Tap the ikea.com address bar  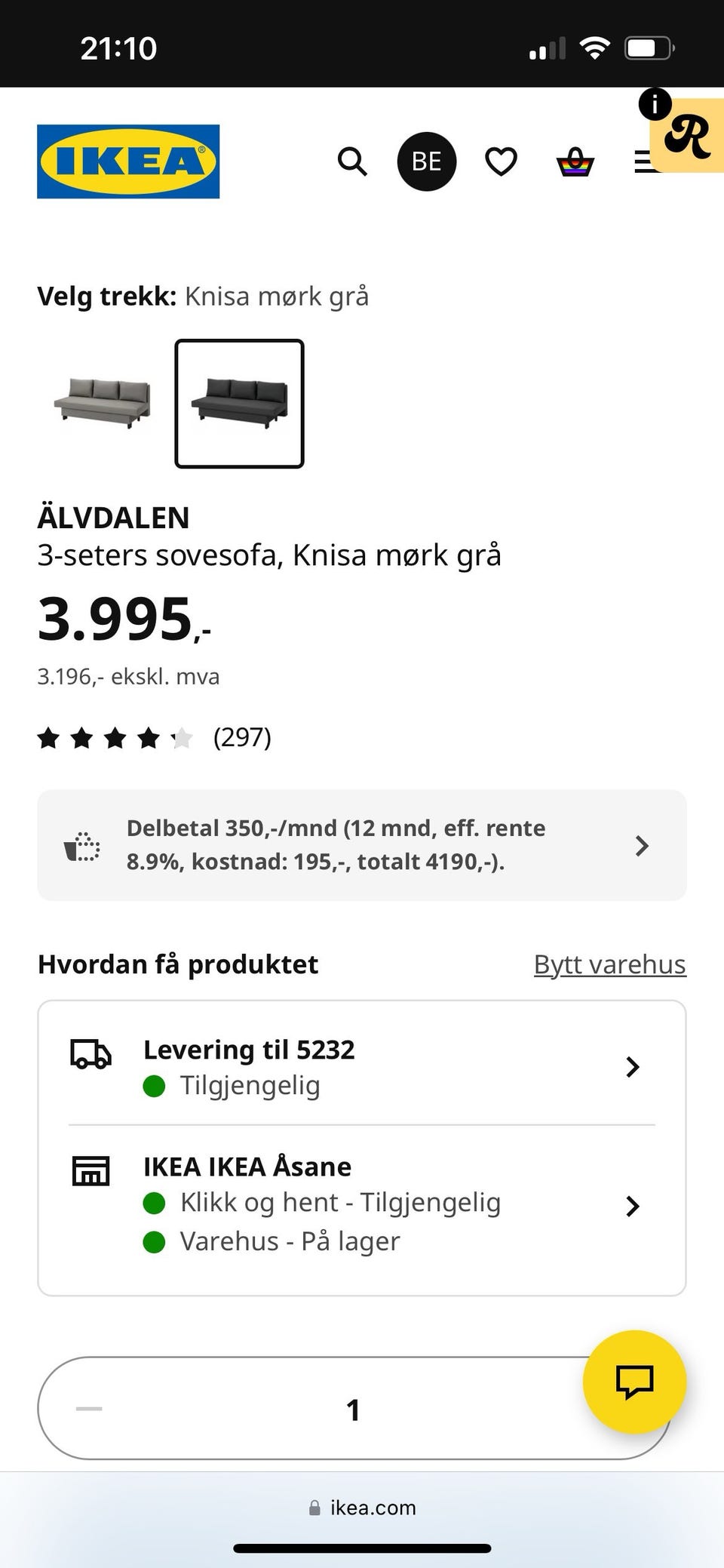362,1508
